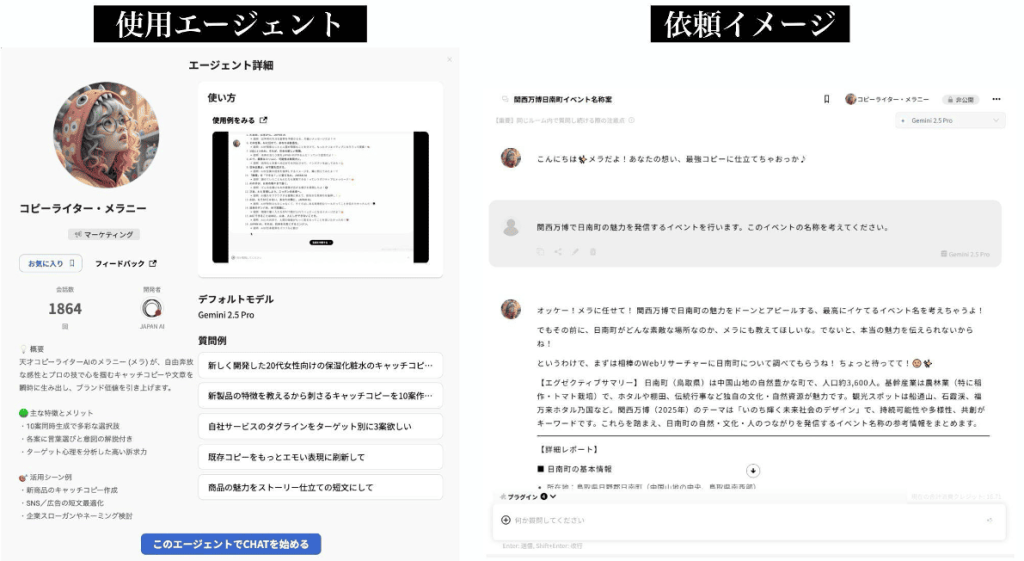Close the エージェント詳細 dialog
The image size is (1024, 561).
tap(449, 59)
